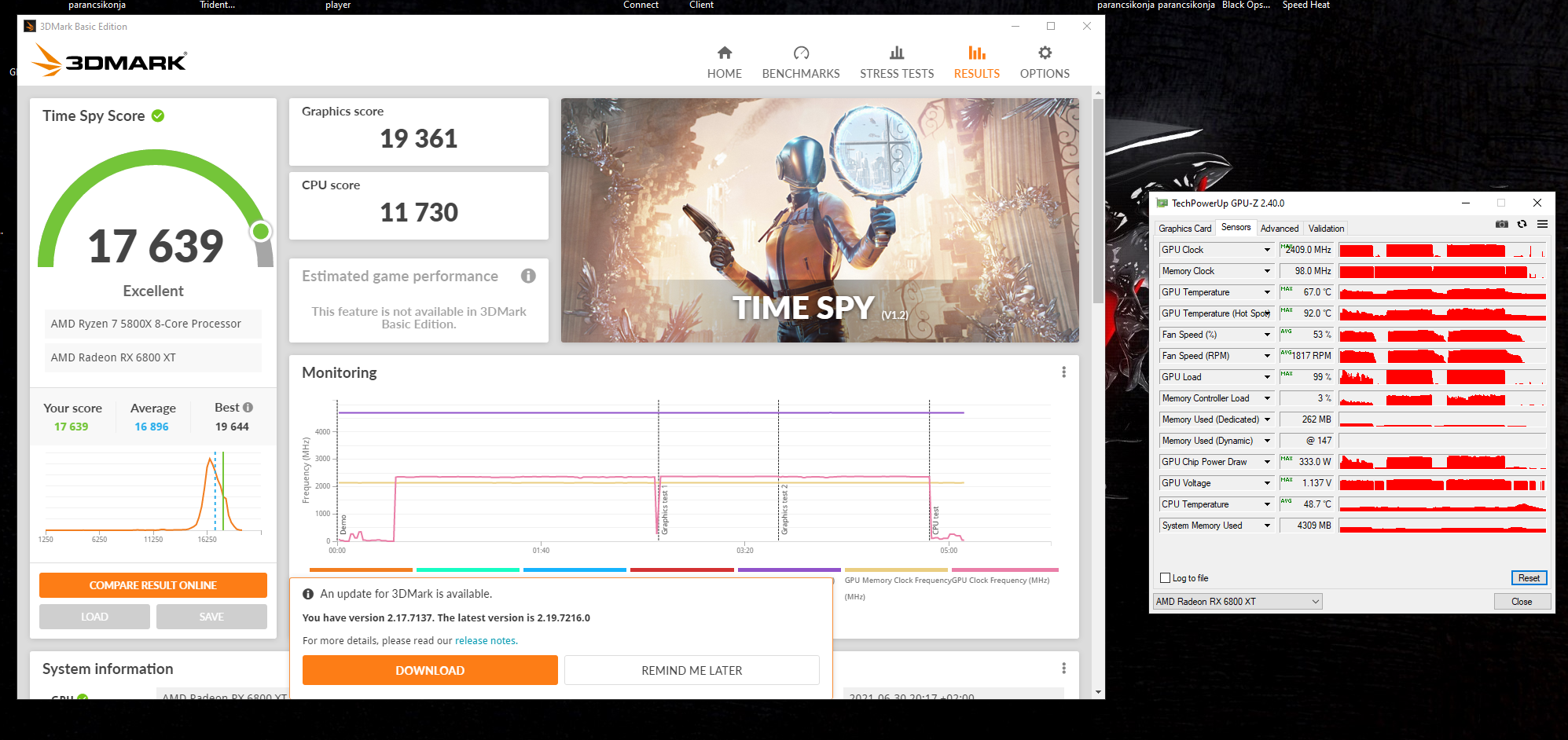Click the GPU-Z title bar app icon
1568x740 pixels.
(x=1162, y=203)
